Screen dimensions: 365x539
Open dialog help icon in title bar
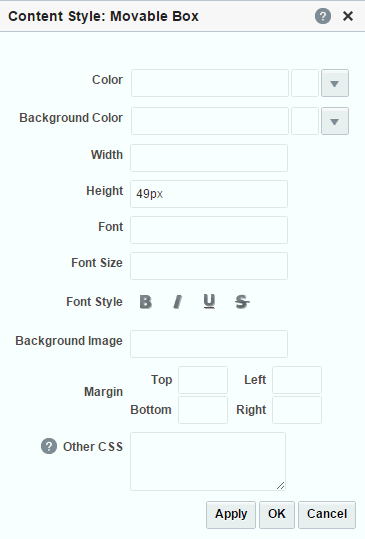pos(323,16)
